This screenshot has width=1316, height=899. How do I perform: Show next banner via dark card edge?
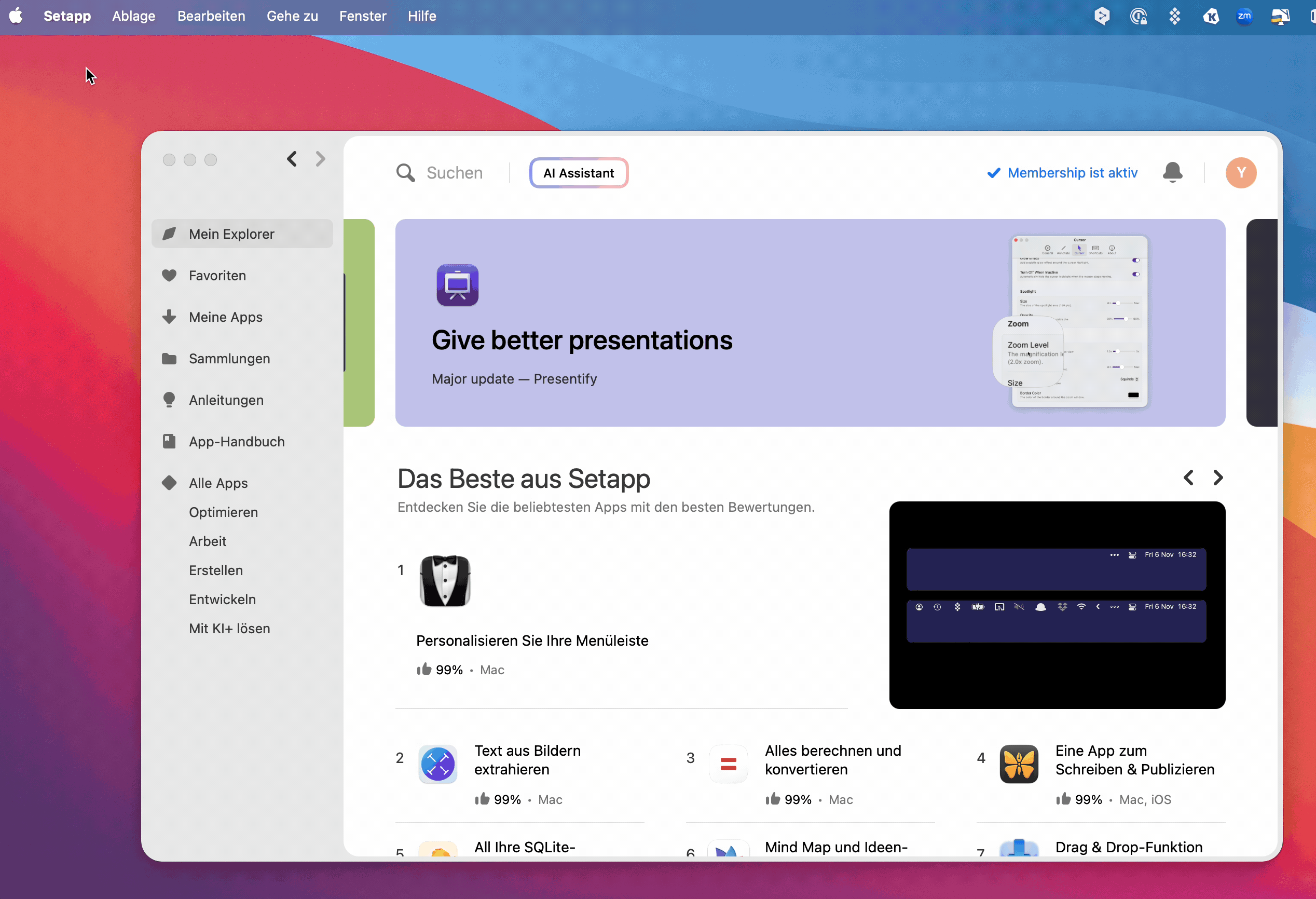pos(1262,323)
